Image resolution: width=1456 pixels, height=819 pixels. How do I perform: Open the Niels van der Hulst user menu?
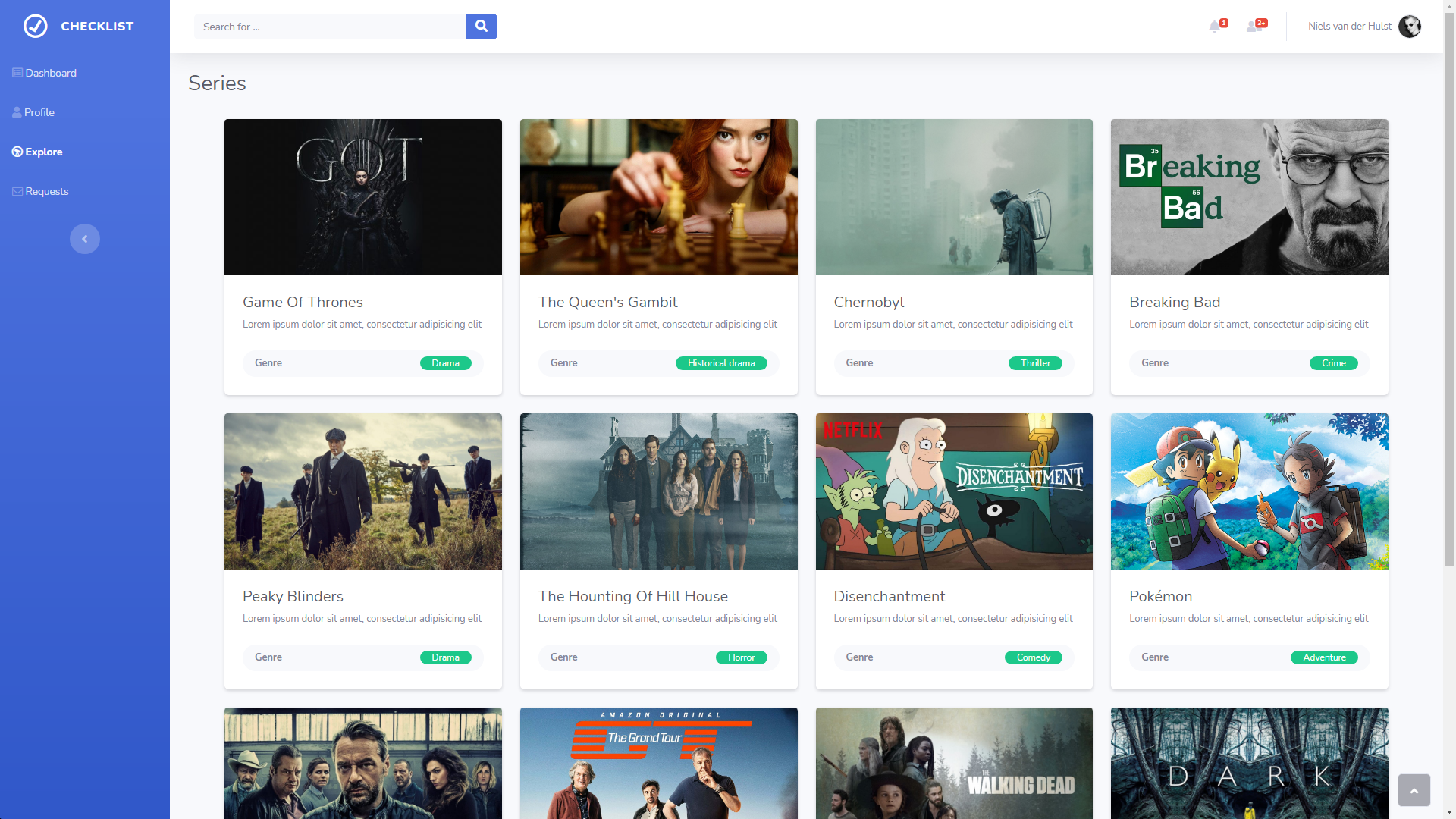1349,27
